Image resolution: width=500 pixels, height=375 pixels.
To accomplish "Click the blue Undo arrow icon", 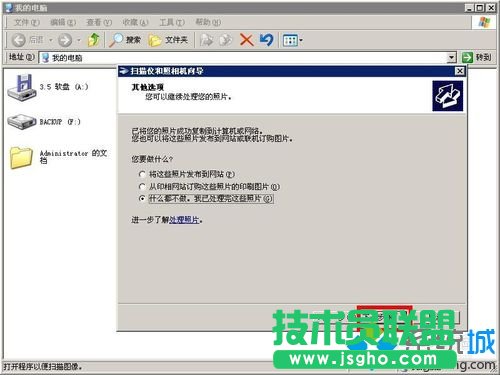I will click(267, 40).
